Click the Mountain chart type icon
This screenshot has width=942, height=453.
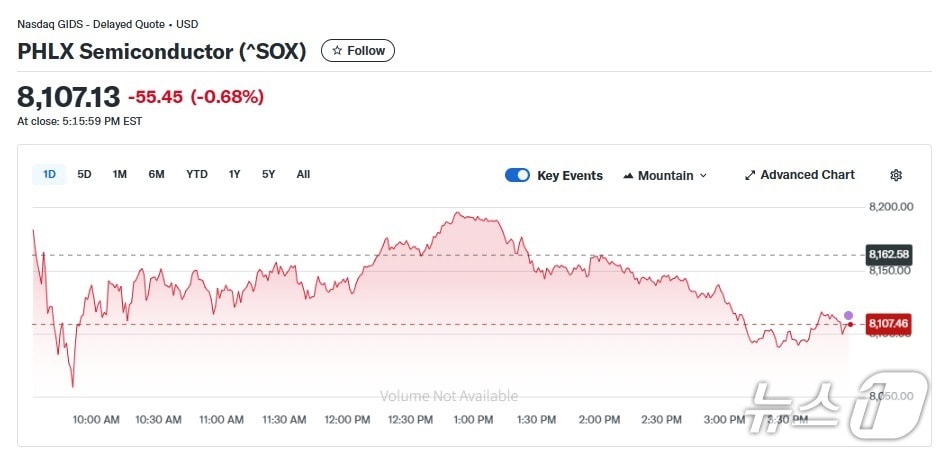click(628, 175)
